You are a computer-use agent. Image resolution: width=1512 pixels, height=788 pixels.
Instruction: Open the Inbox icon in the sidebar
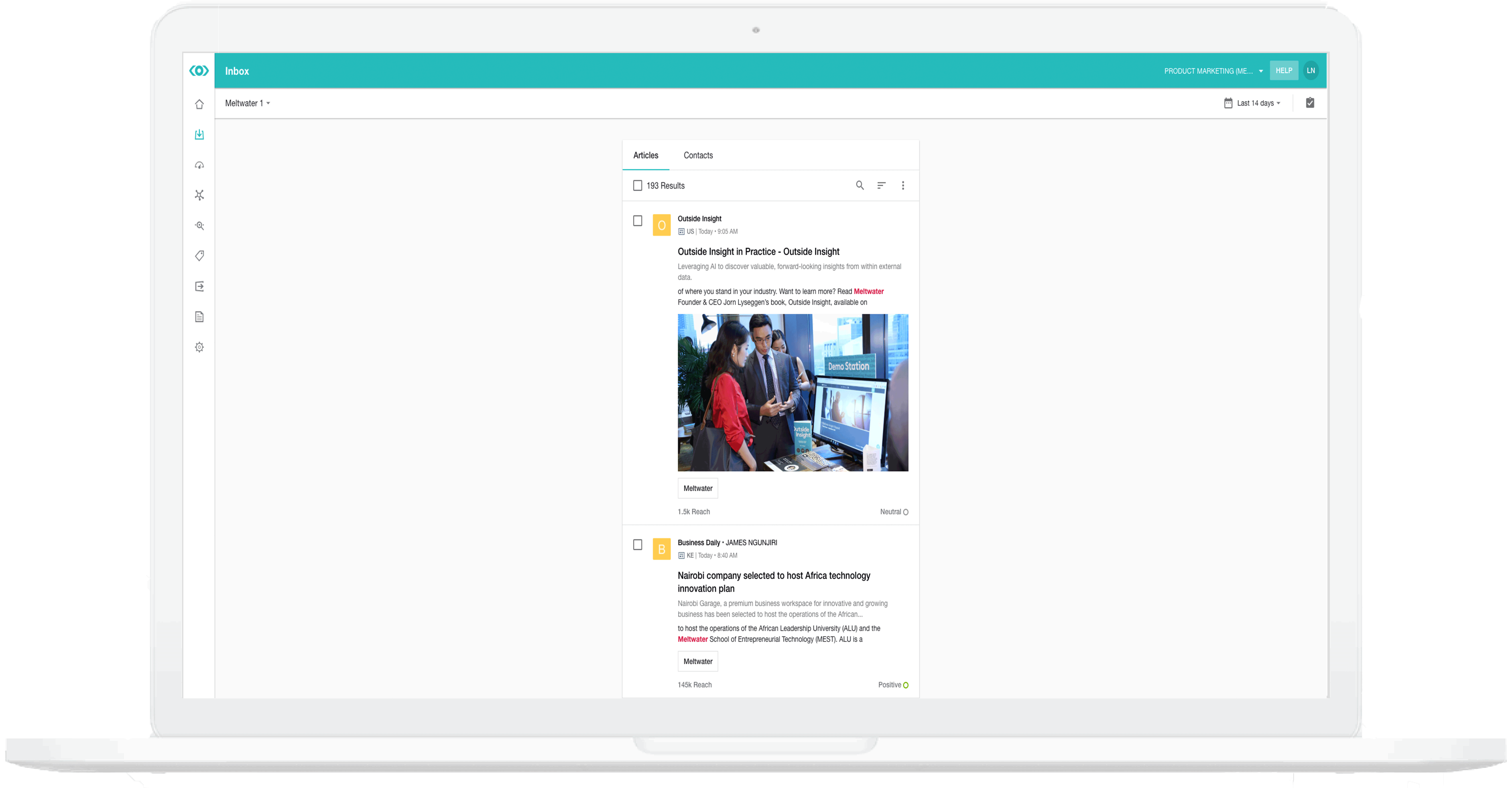[x=200, y=135]
